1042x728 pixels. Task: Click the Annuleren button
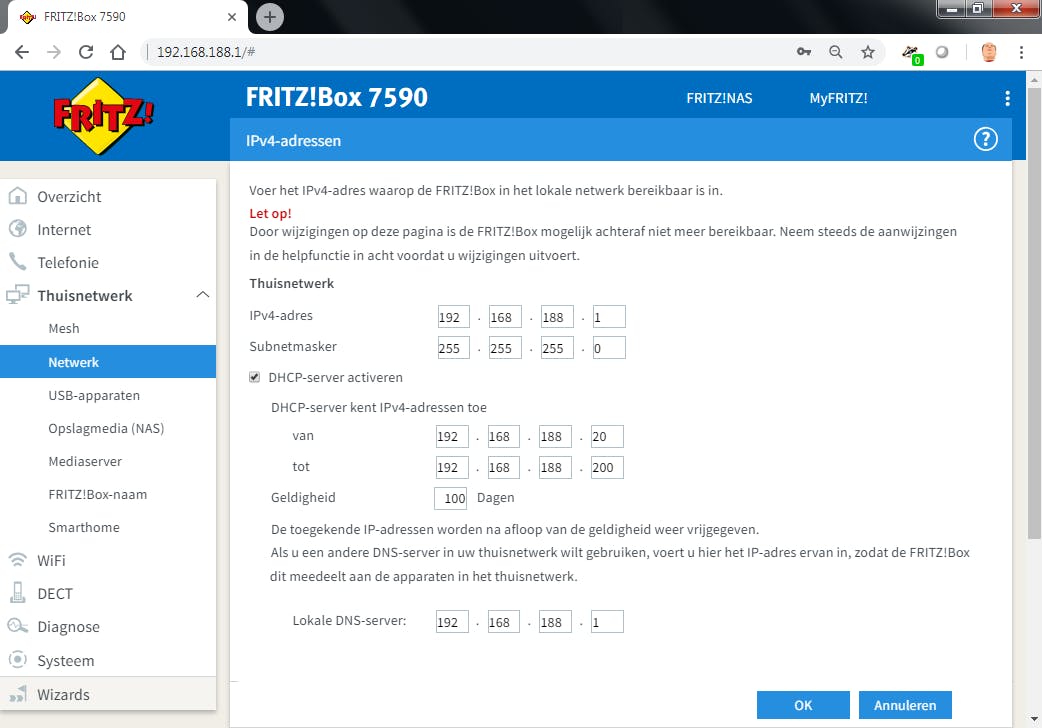point(905,705)
